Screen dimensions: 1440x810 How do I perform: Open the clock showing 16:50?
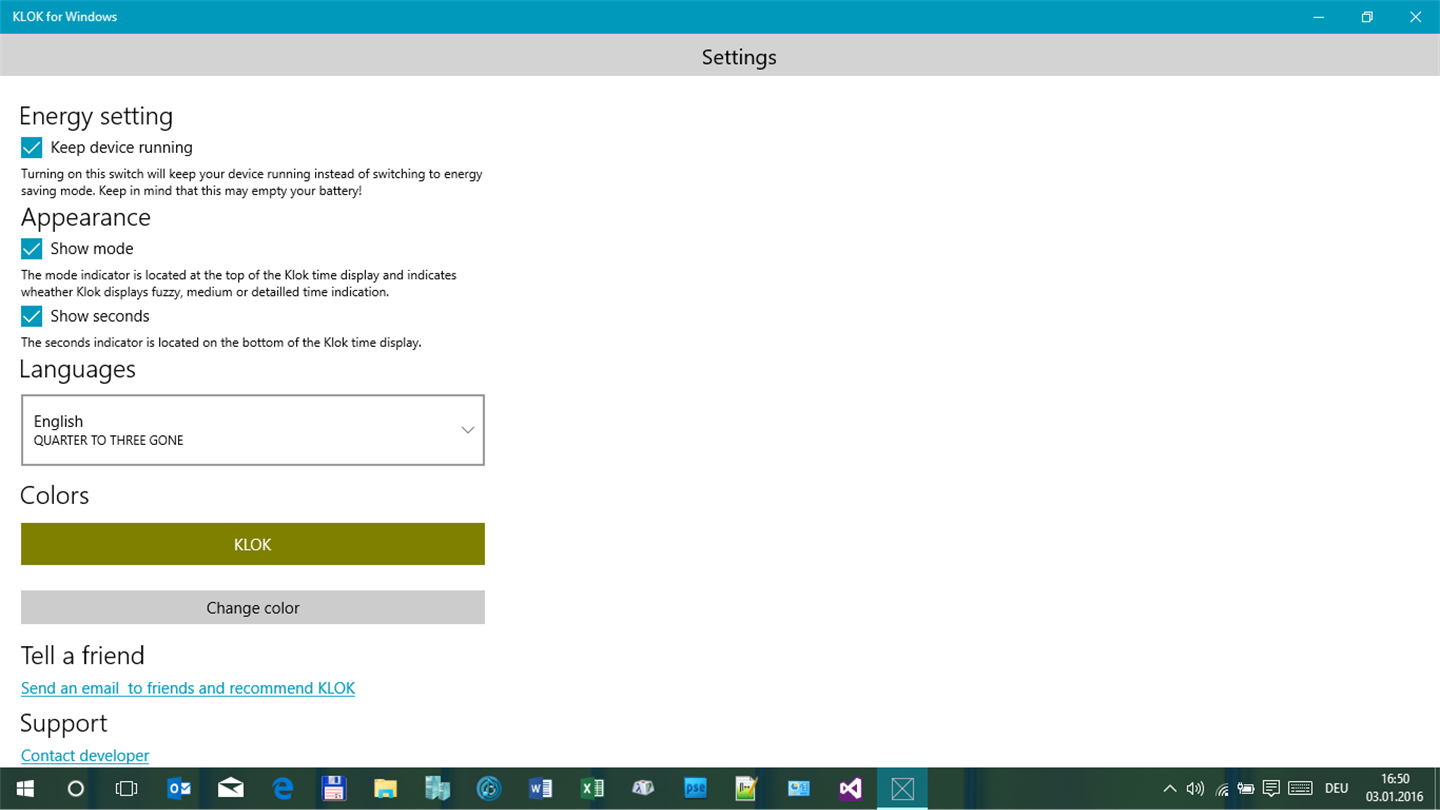1394,789
